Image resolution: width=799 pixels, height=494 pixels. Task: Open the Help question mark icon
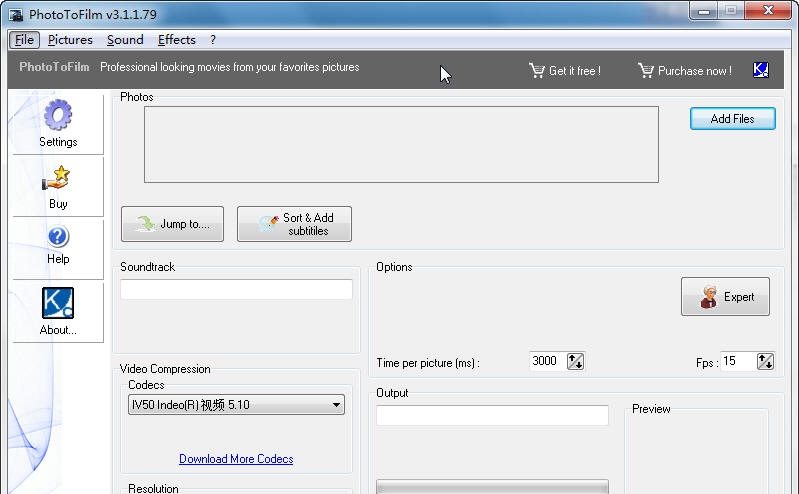[x=58, y=237]
